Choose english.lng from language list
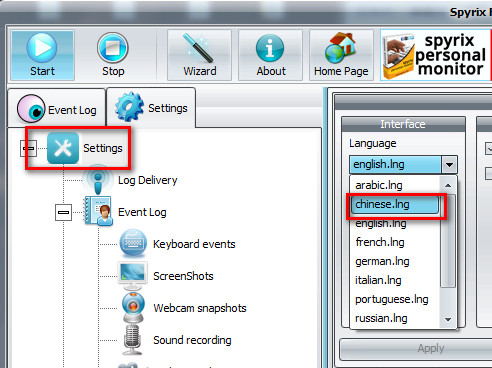The width and height of the screenshot is (492, 368). [x=395, y=223]
